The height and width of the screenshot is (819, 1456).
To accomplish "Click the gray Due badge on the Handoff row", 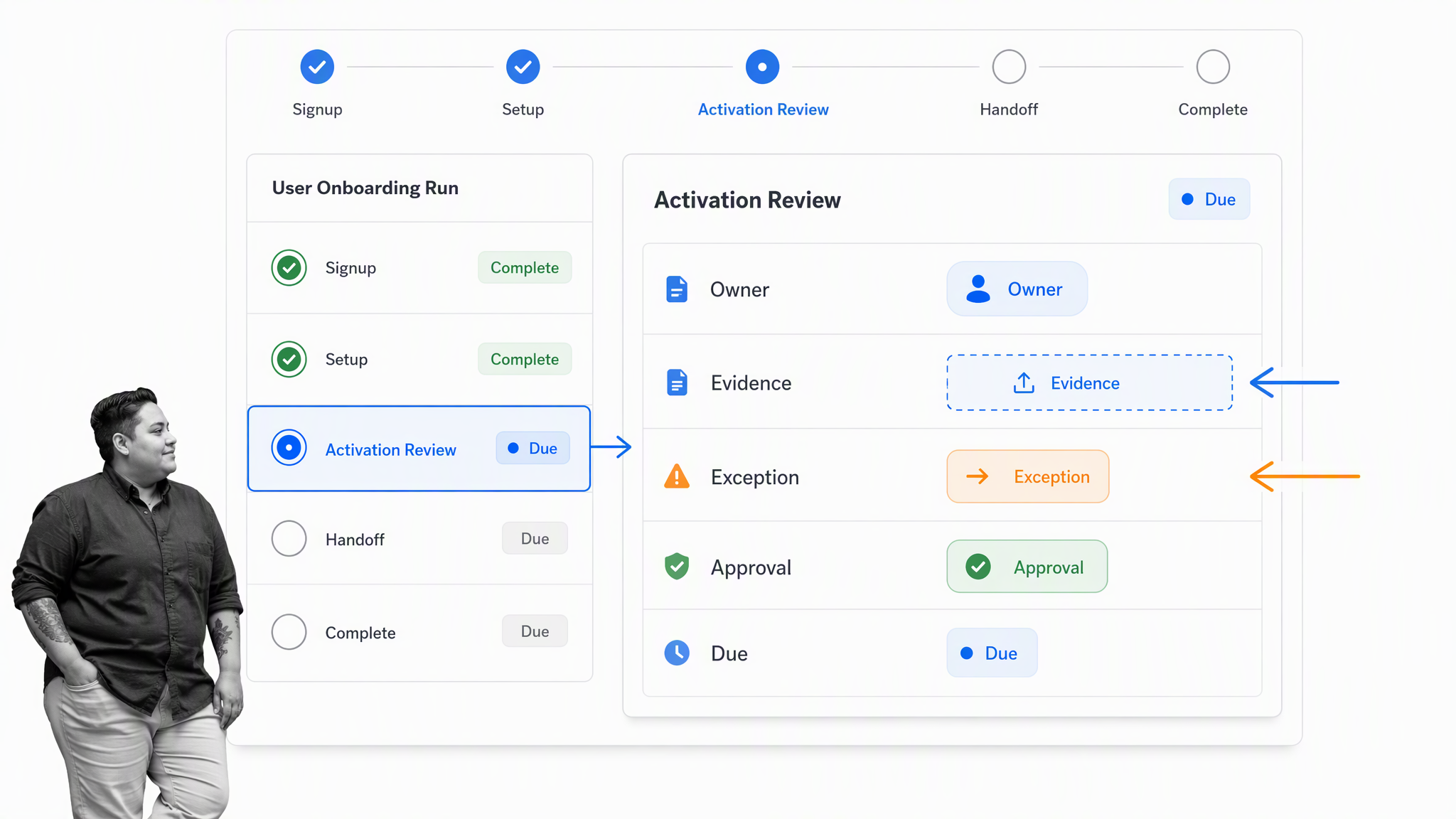I will pyautogui.click(x=535, y=538).
